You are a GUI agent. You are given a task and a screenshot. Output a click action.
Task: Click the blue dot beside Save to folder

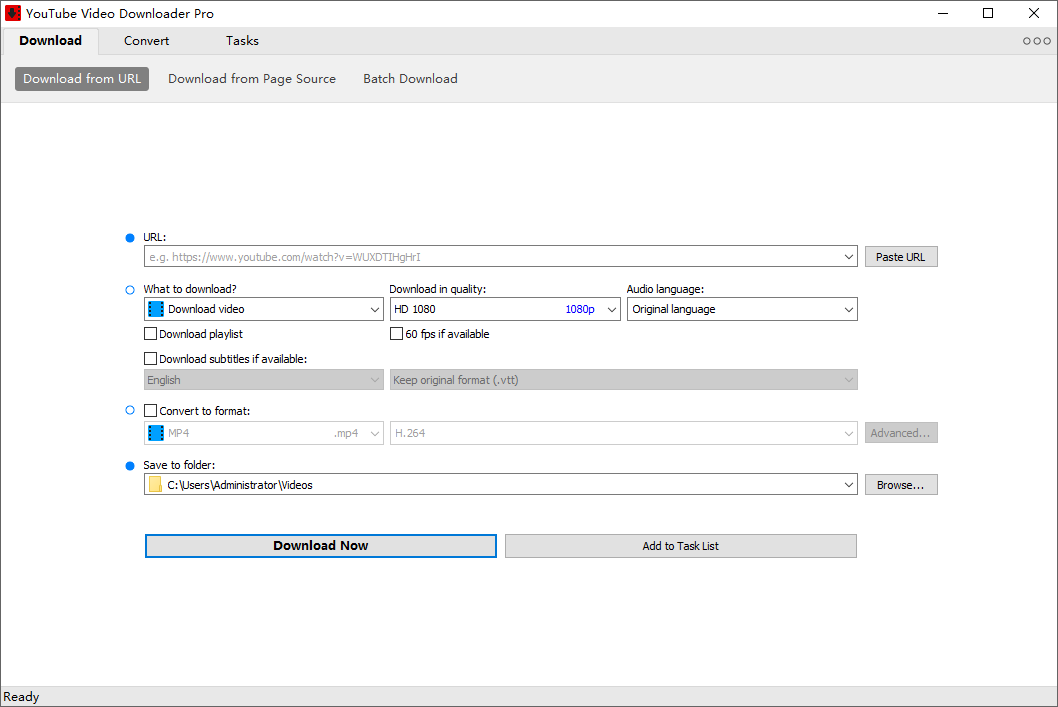click(x=130, y=465)
